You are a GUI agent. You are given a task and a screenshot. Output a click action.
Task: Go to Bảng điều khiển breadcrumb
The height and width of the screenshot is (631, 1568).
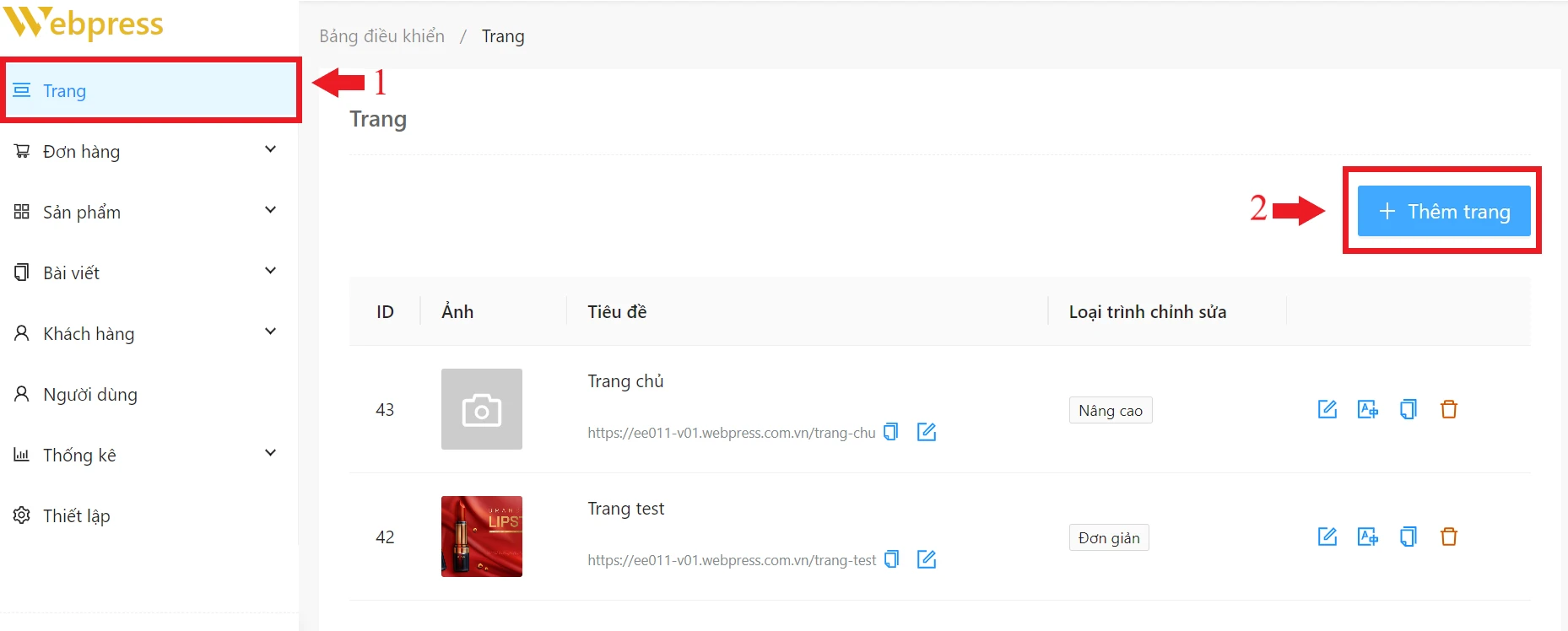pyautogui.click(x=381, y=36)
